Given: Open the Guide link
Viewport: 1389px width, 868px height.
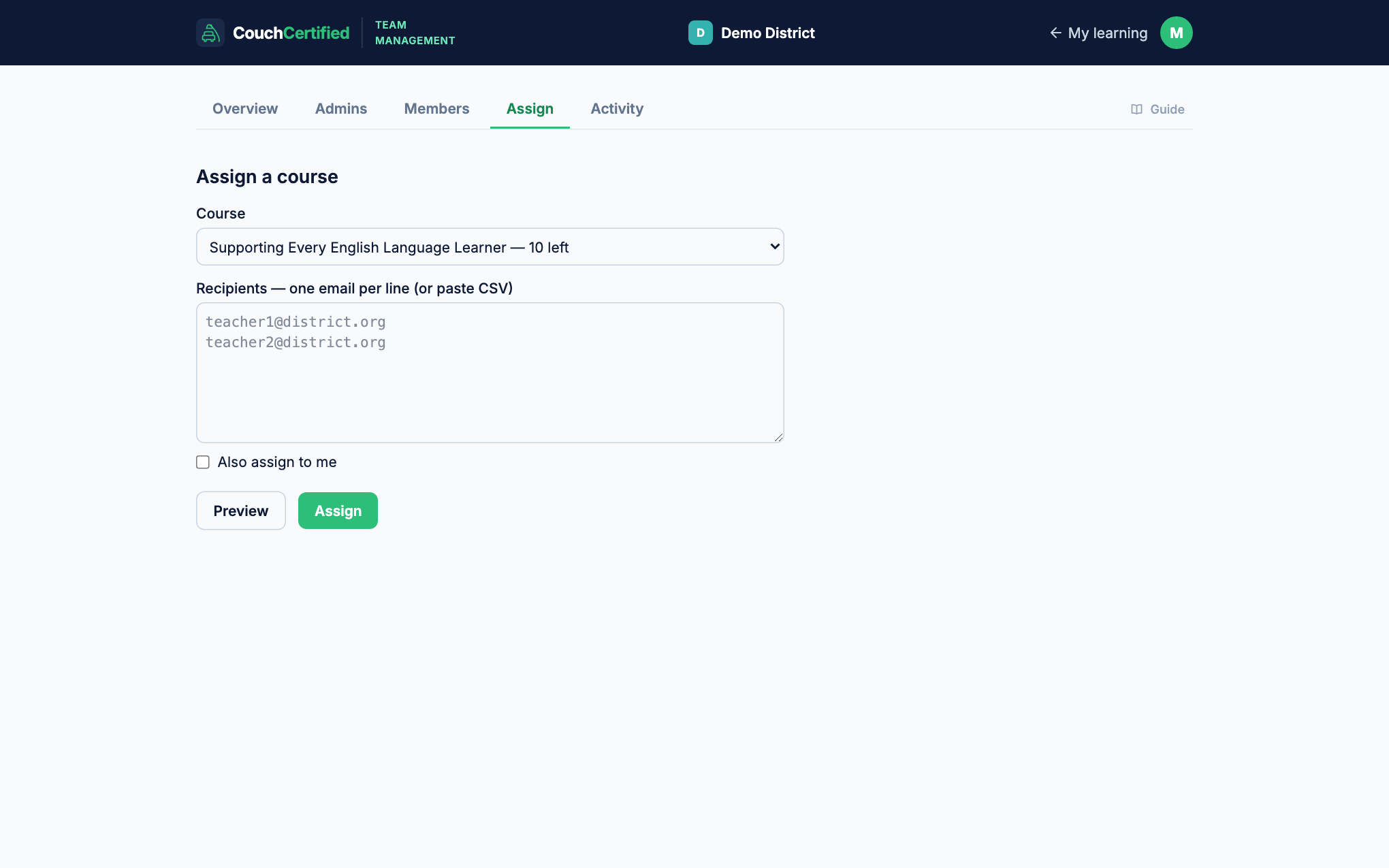Looking at the screenshot, I should click(x=1157, y=110).
